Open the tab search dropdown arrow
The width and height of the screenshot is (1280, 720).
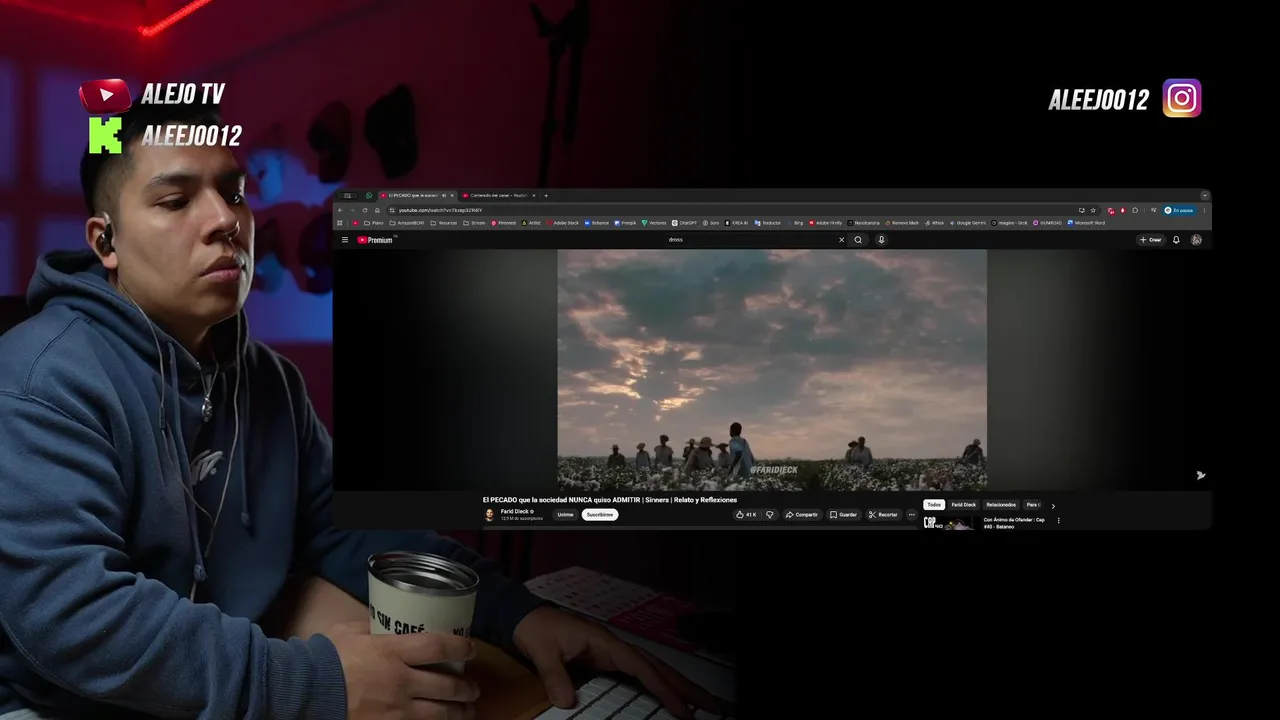[1205, 195]
